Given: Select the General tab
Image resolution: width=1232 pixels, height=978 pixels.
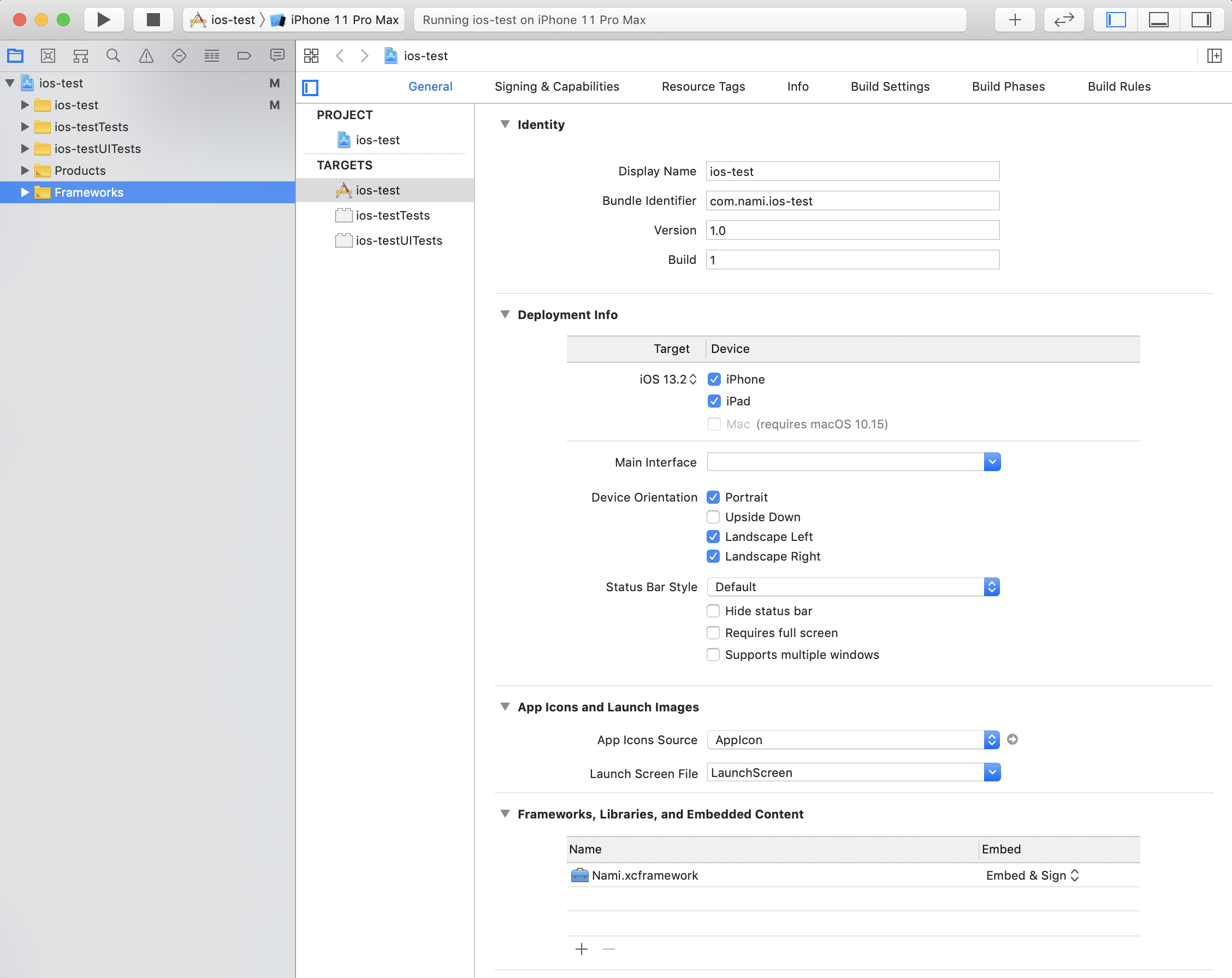Looking at the screenshot, I should pos(430,86).
